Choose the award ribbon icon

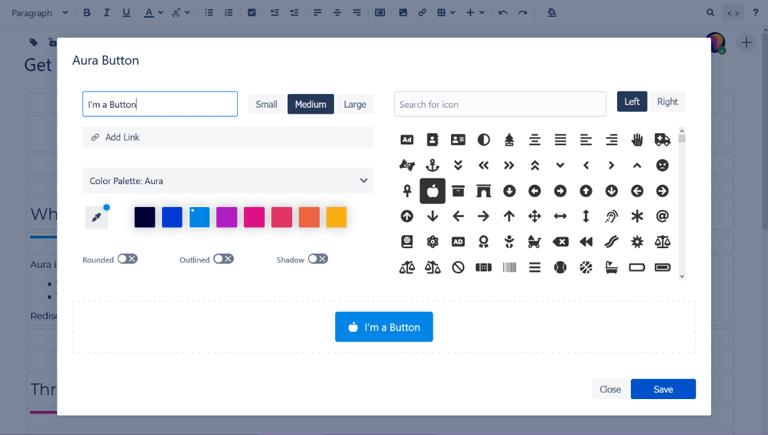coord(483,242)
